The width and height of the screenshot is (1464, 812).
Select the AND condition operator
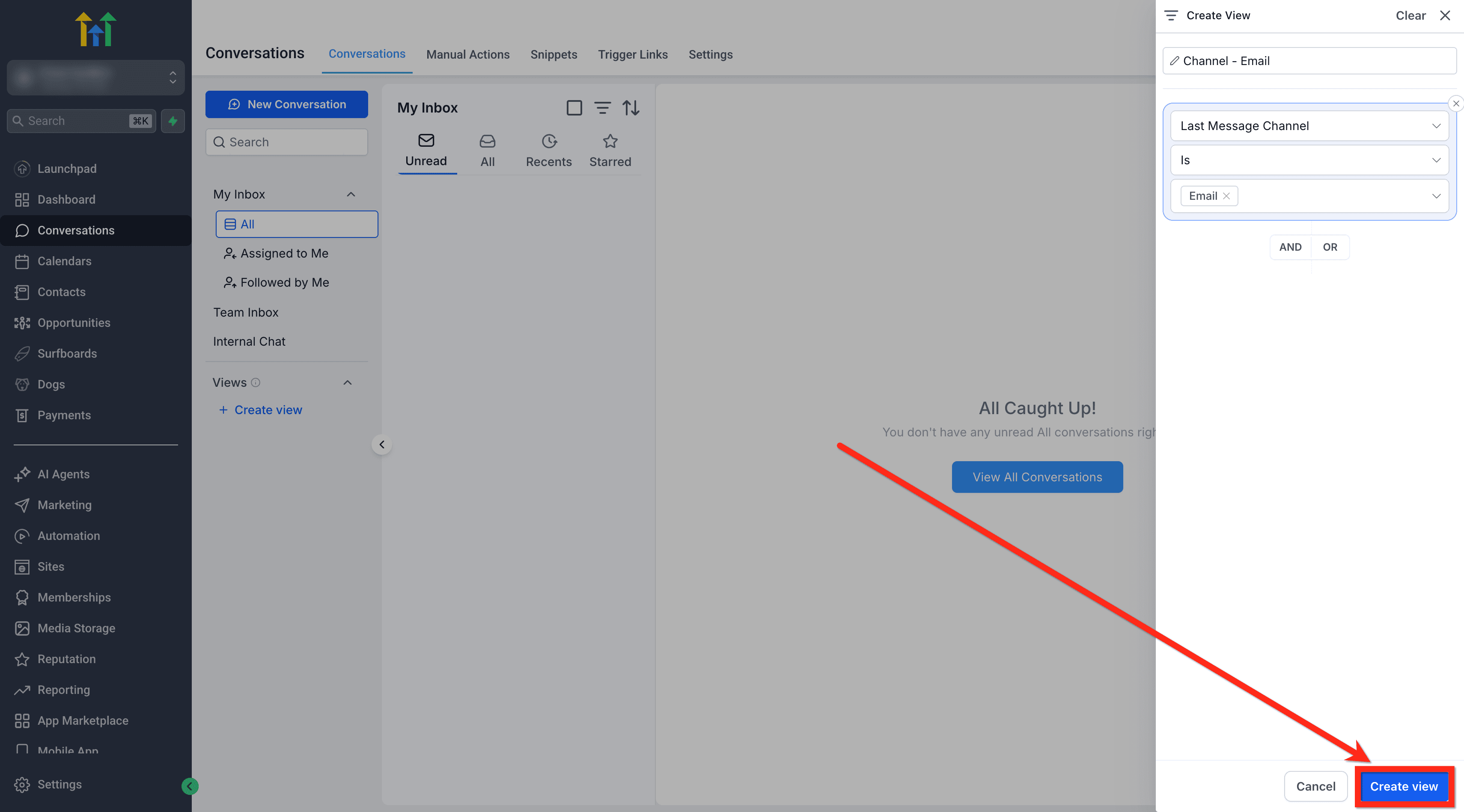pyautogui.click(x=1290, y=247)
